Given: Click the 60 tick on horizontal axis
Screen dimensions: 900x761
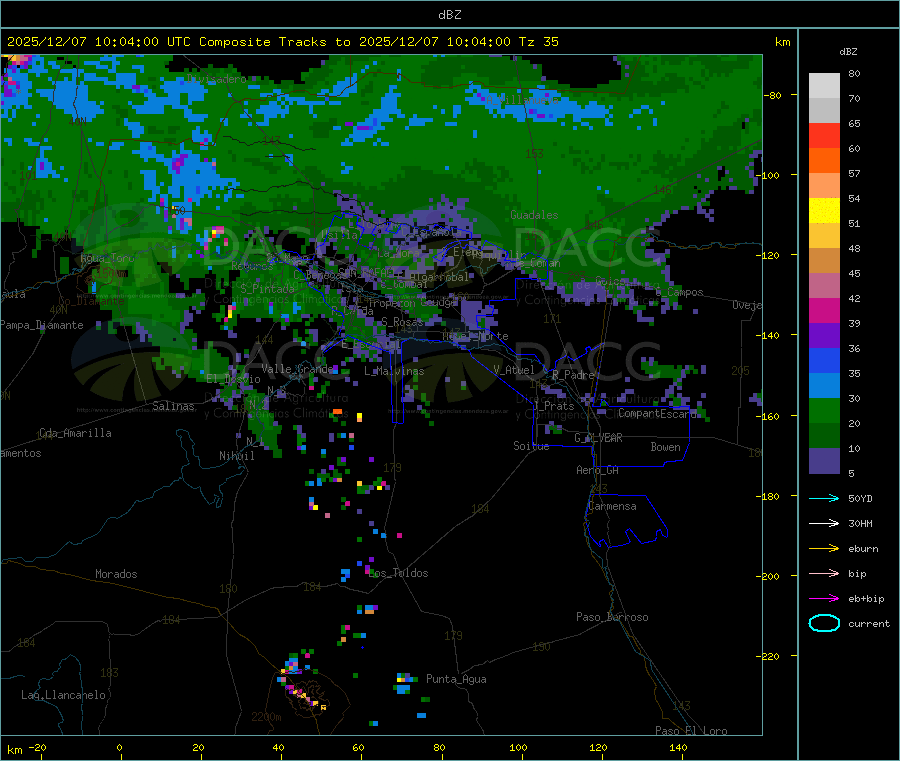Looking at the screenshot, I should click(x=358, y=747).
